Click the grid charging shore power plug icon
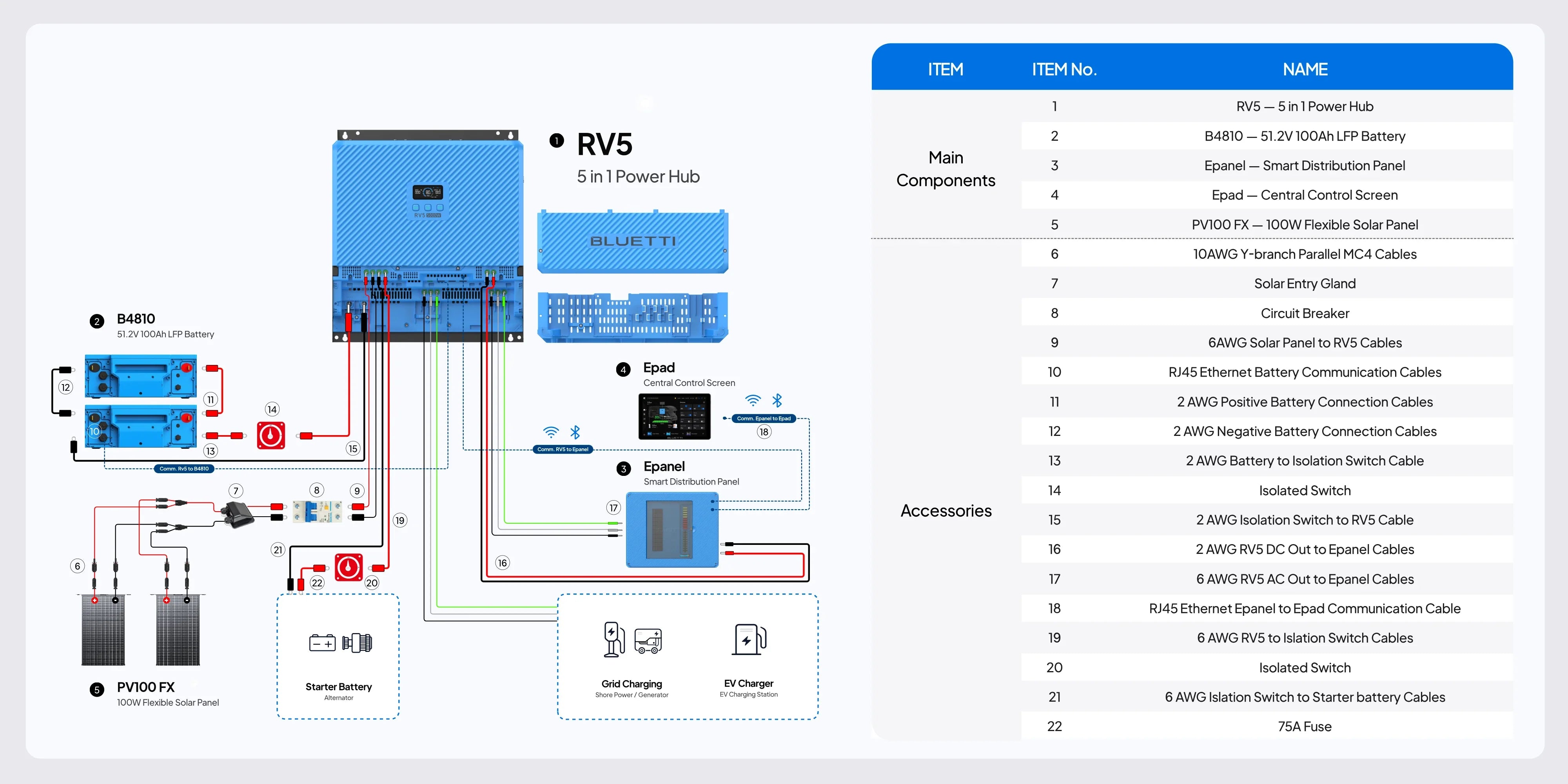Screen dimensions: 1568x784 614,639
